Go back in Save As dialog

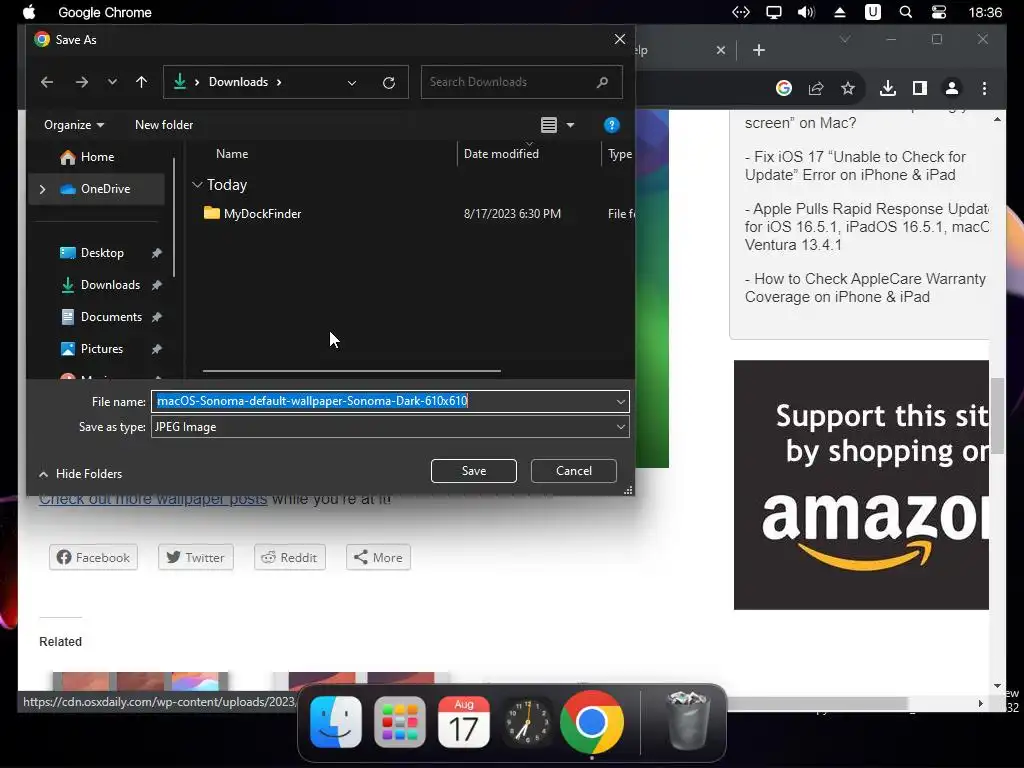(47, 82)
